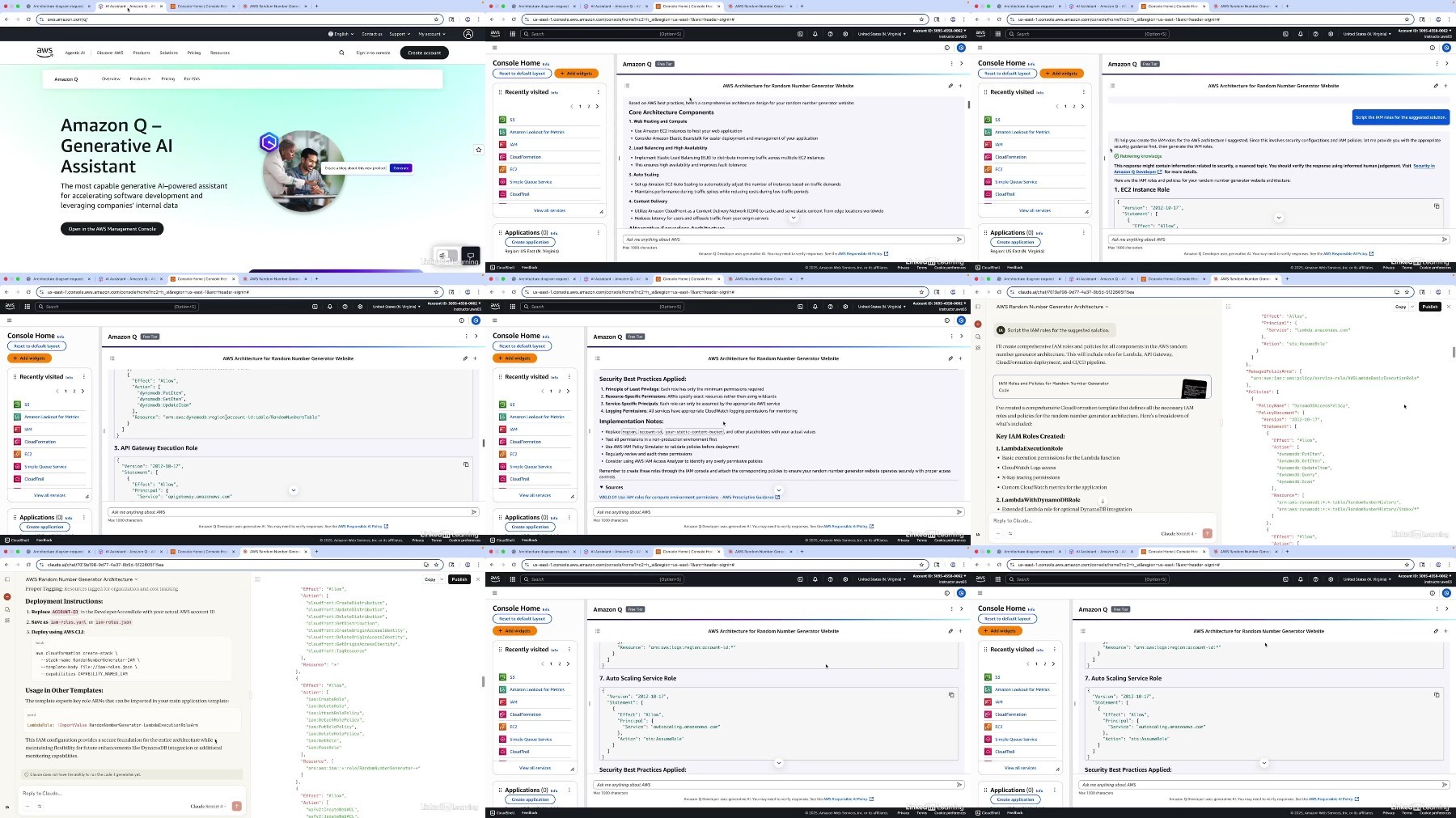Expand the Support dropdown on aws.amazon.com page
Screen dimensions: 1456x818
(x=398, y=34)
